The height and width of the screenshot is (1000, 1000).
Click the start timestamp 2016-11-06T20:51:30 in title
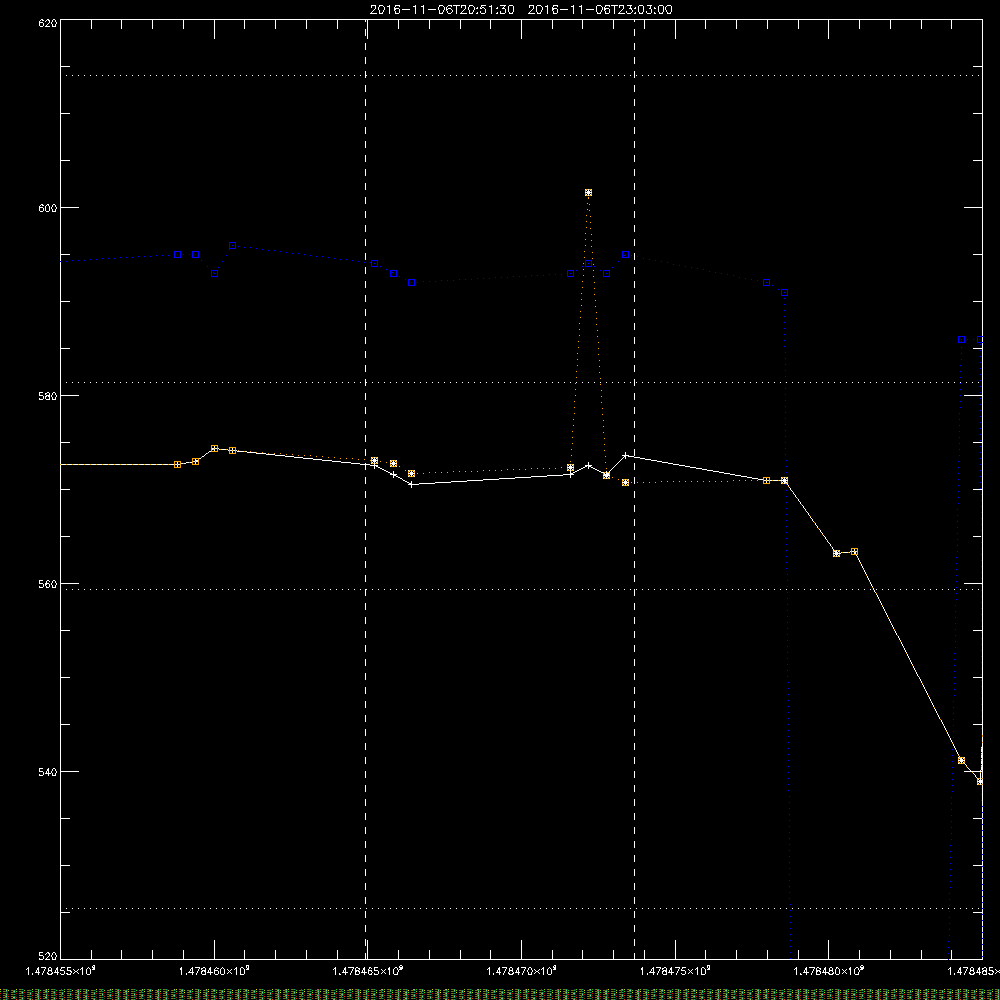[x=442, y=10]
